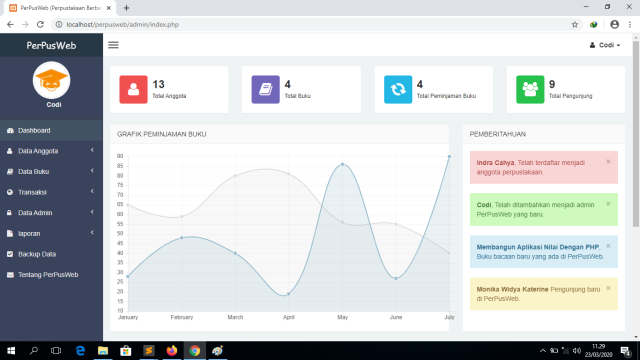Toggle the hamburger sidebar menu icon

point(113,45)
